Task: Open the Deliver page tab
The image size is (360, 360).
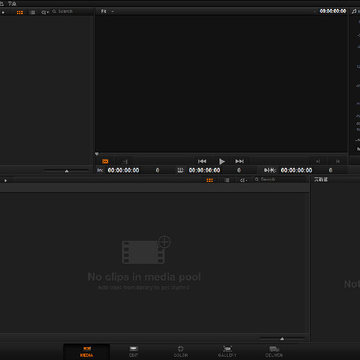Action: pos(274,352)
